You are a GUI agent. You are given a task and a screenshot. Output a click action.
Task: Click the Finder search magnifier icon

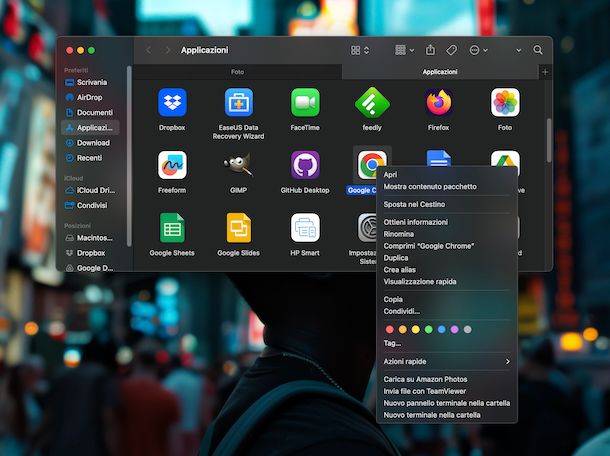coord(538,50)
